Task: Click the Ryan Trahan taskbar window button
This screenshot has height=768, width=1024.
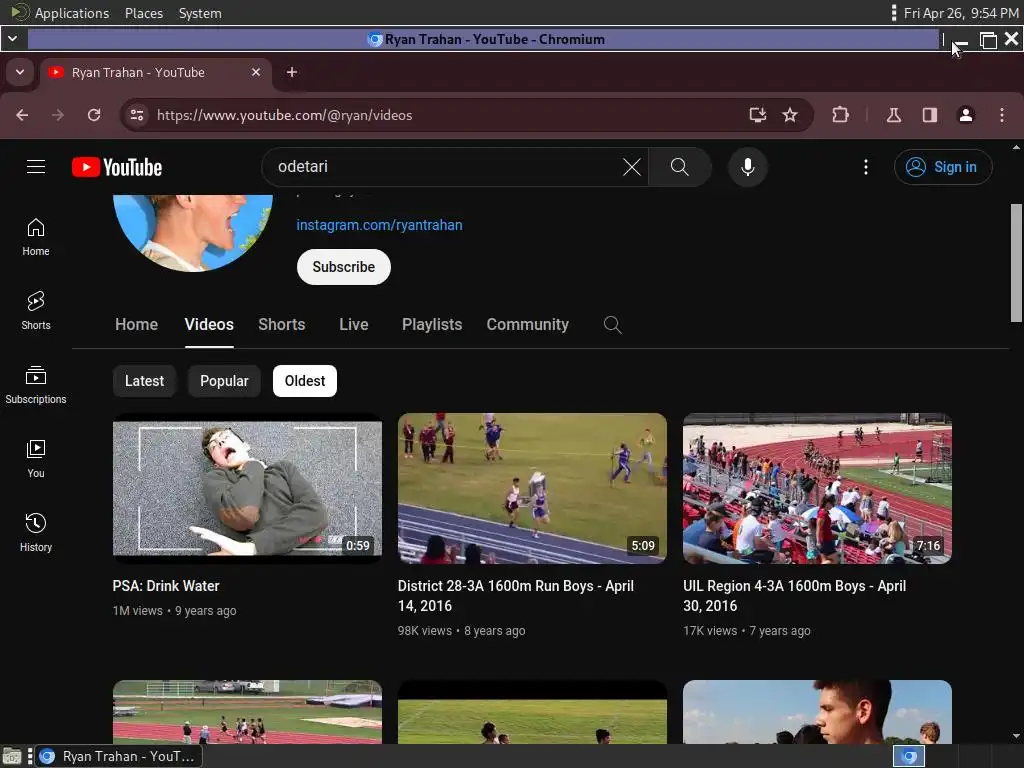Action: point(118,756)
